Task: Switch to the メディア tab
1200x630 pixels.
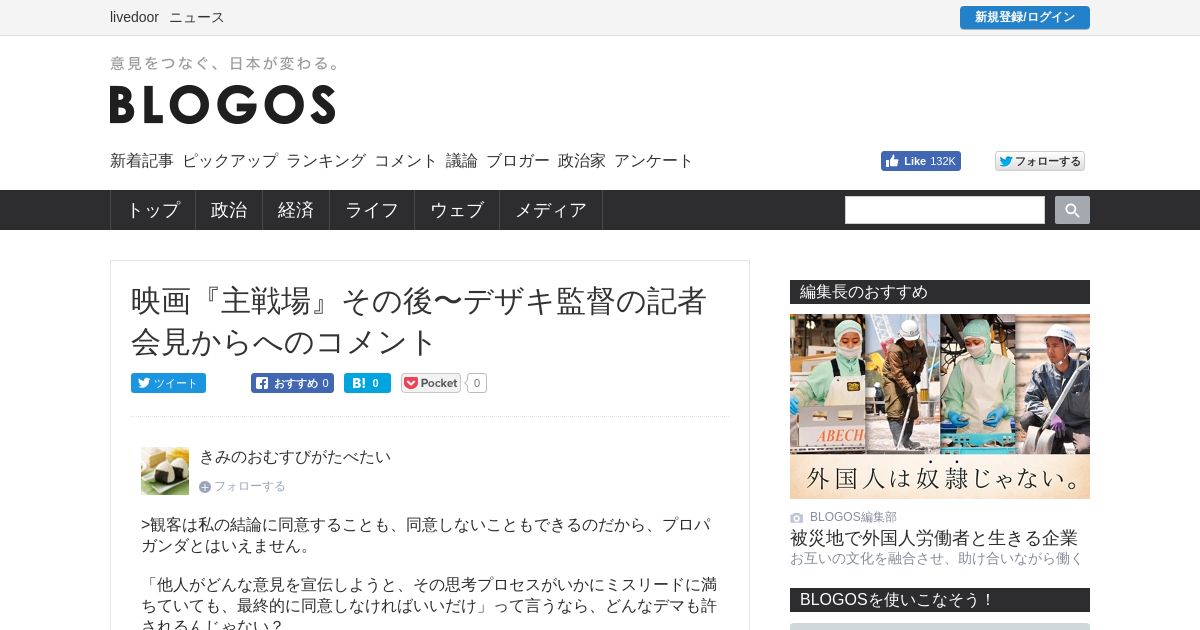Action: (x=551, y=210)
